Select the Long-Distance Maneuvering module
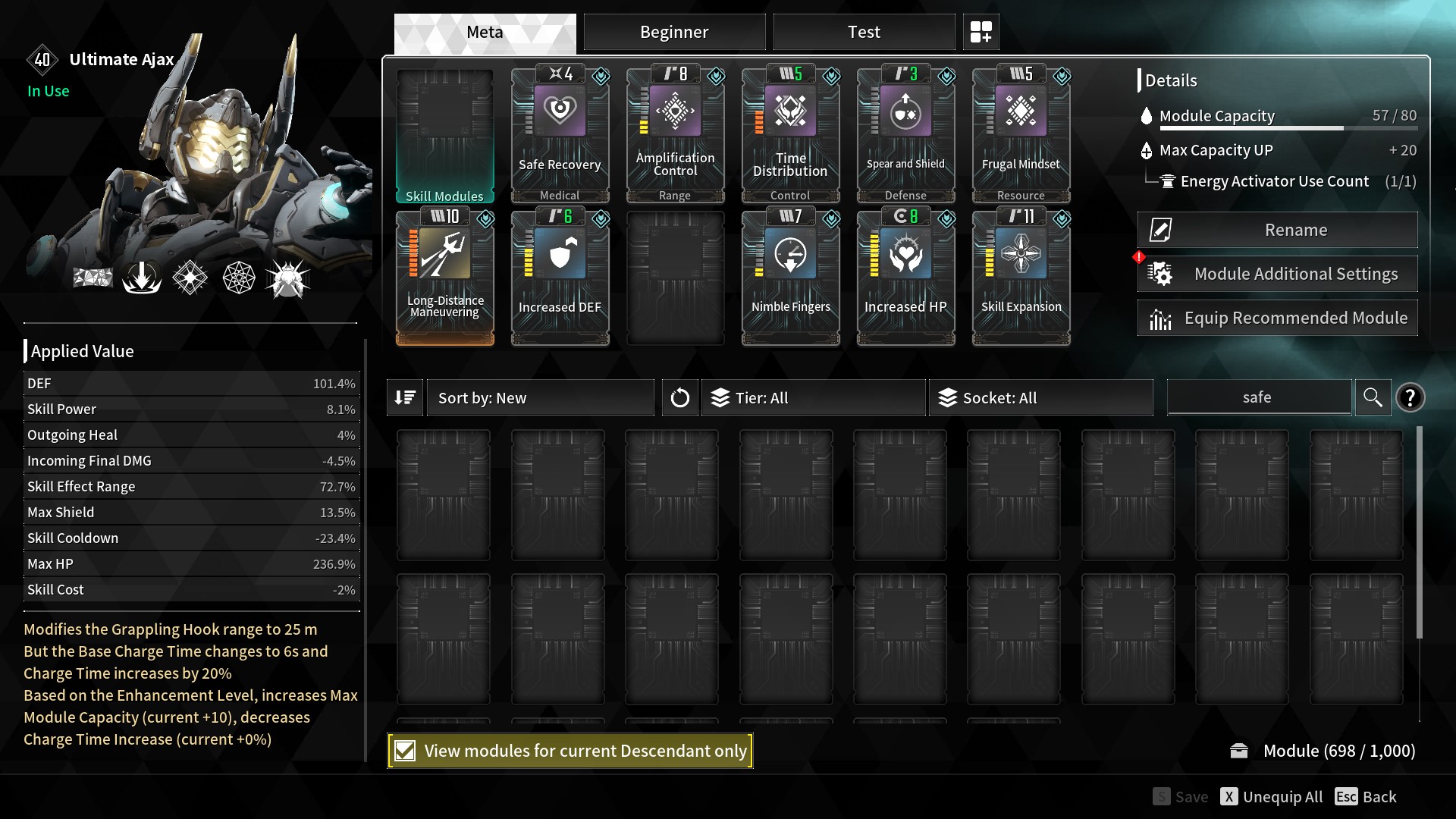Viewport: 1456px width, 819px height. 445,278
